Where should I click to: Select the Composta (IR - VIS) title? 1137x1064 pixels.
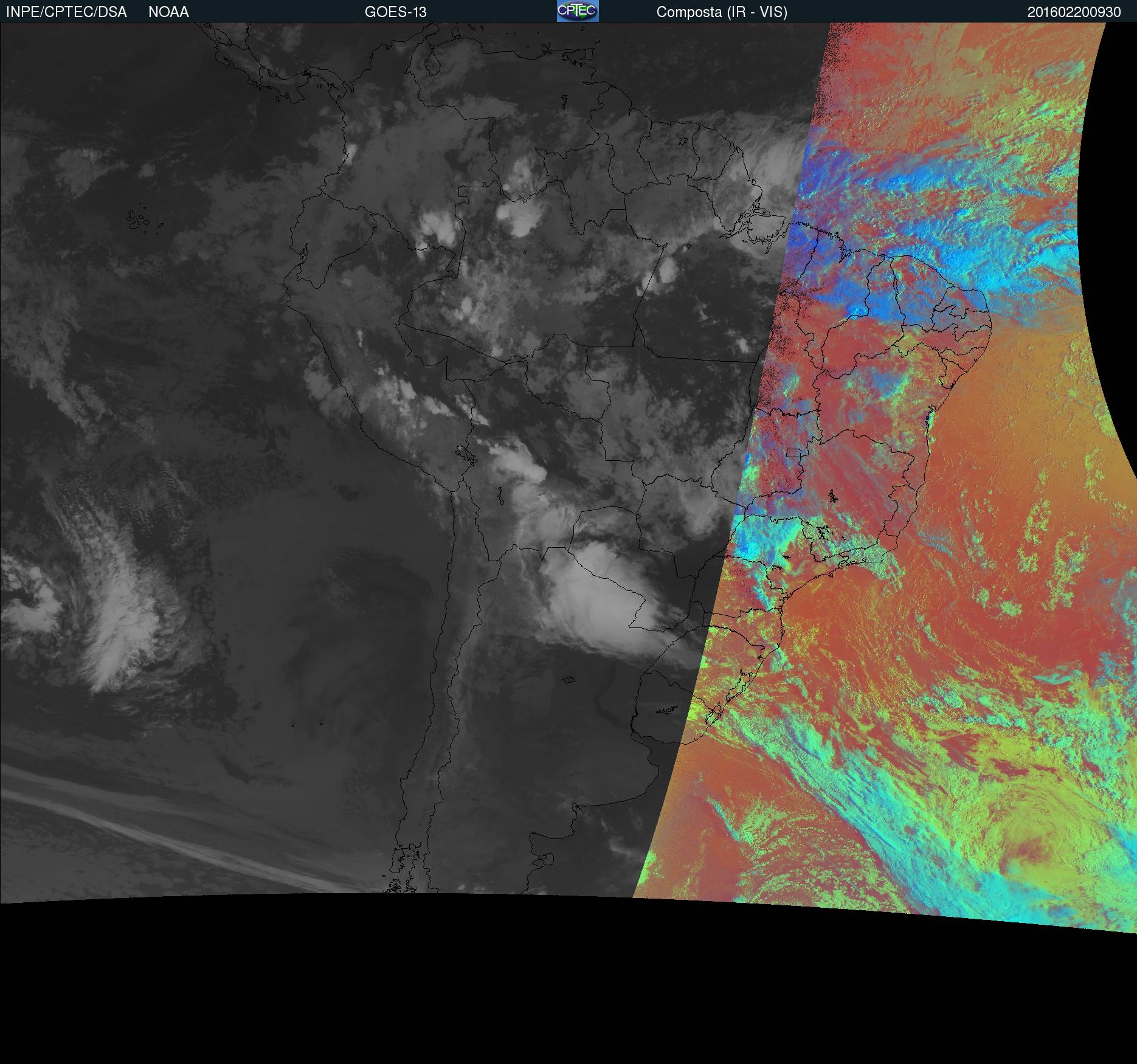click(x=722, y=12)
